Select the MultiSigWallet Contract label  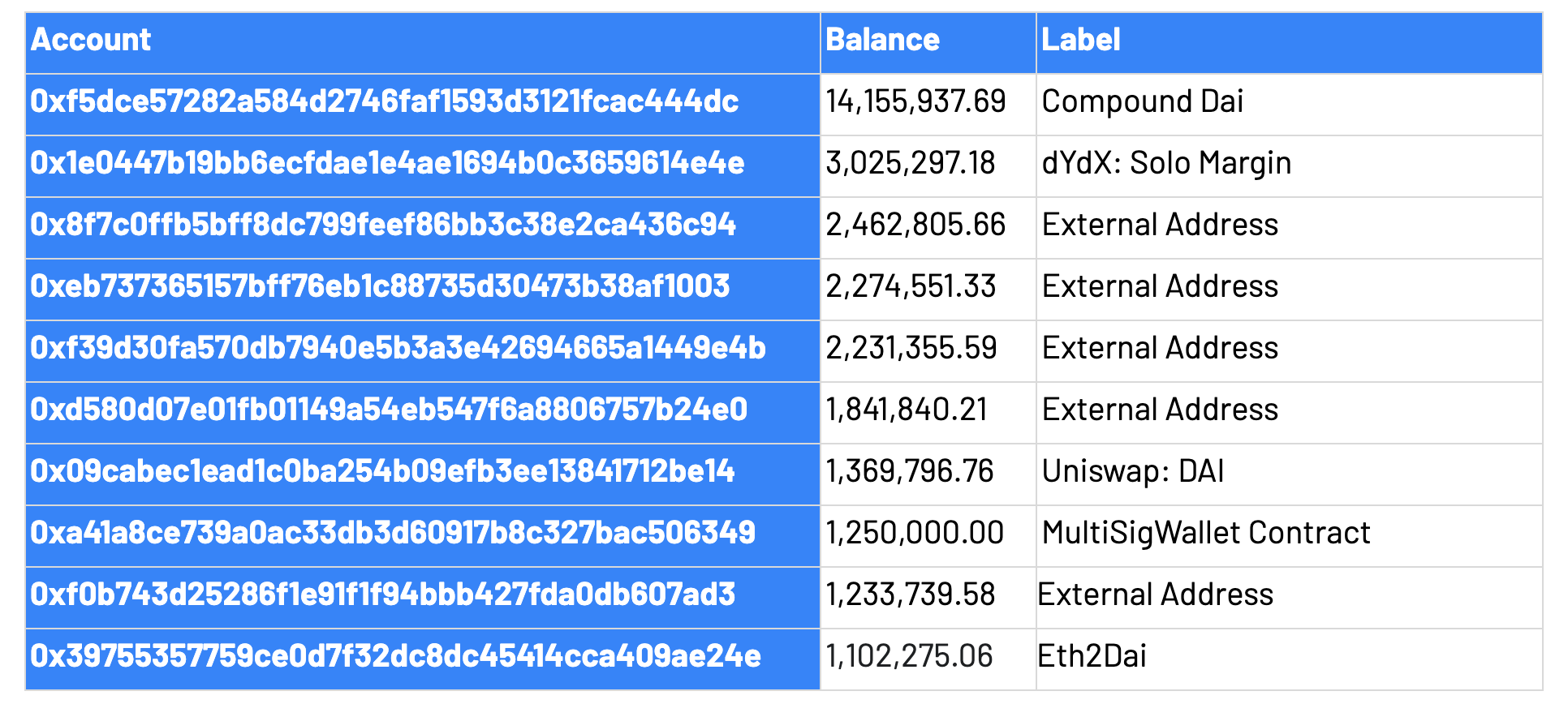pos(1206,533)
